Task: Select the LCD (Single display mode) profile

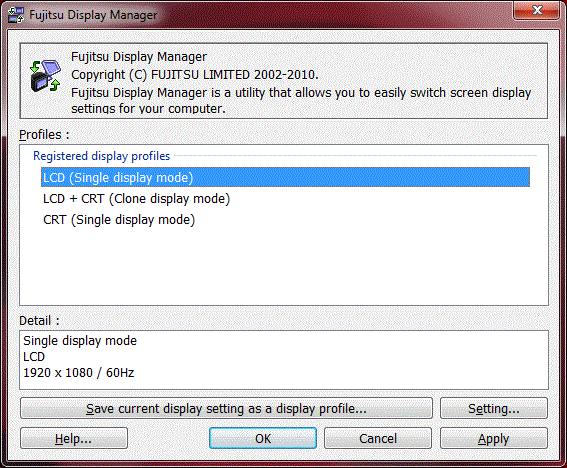Action: pyautogui.click(x=285, y=177)
